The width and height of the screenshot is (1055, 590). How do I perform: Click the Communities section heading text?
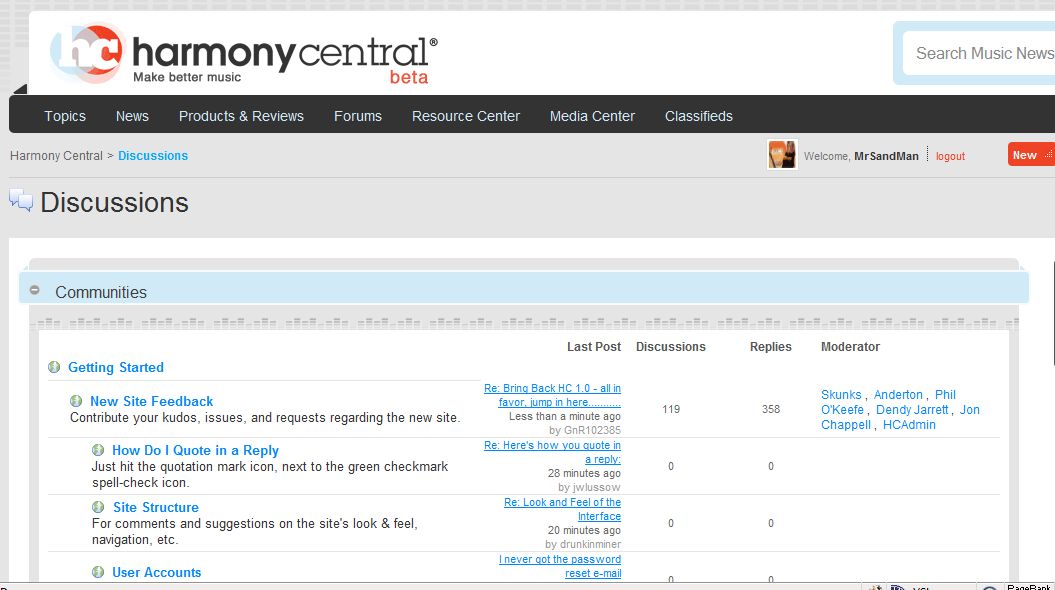click(x=101, y=292)
